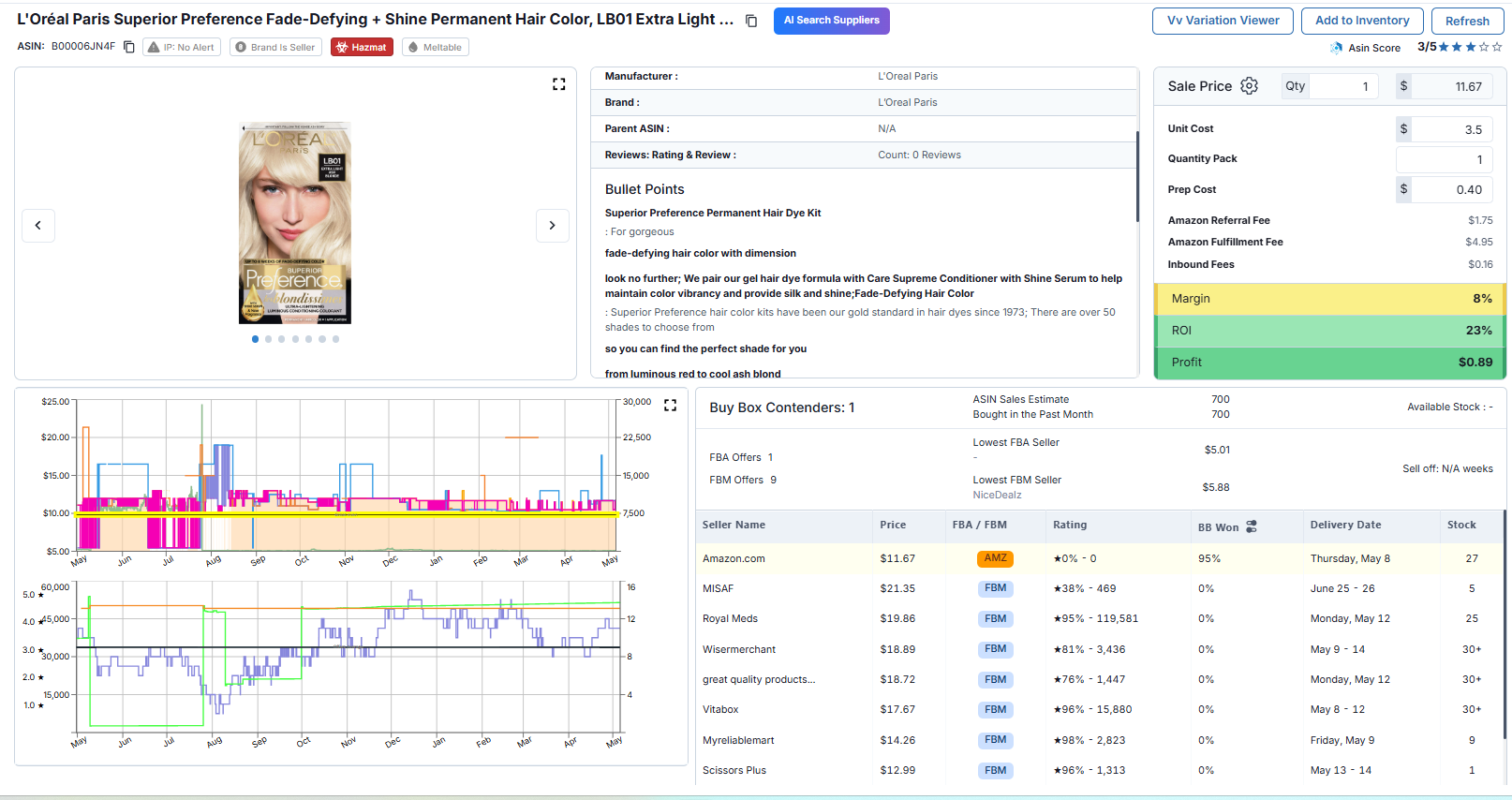Sort sellers by Seller Name column
Image resolution: width=1512 pixels, height=800 pixels.
(734, 526)
